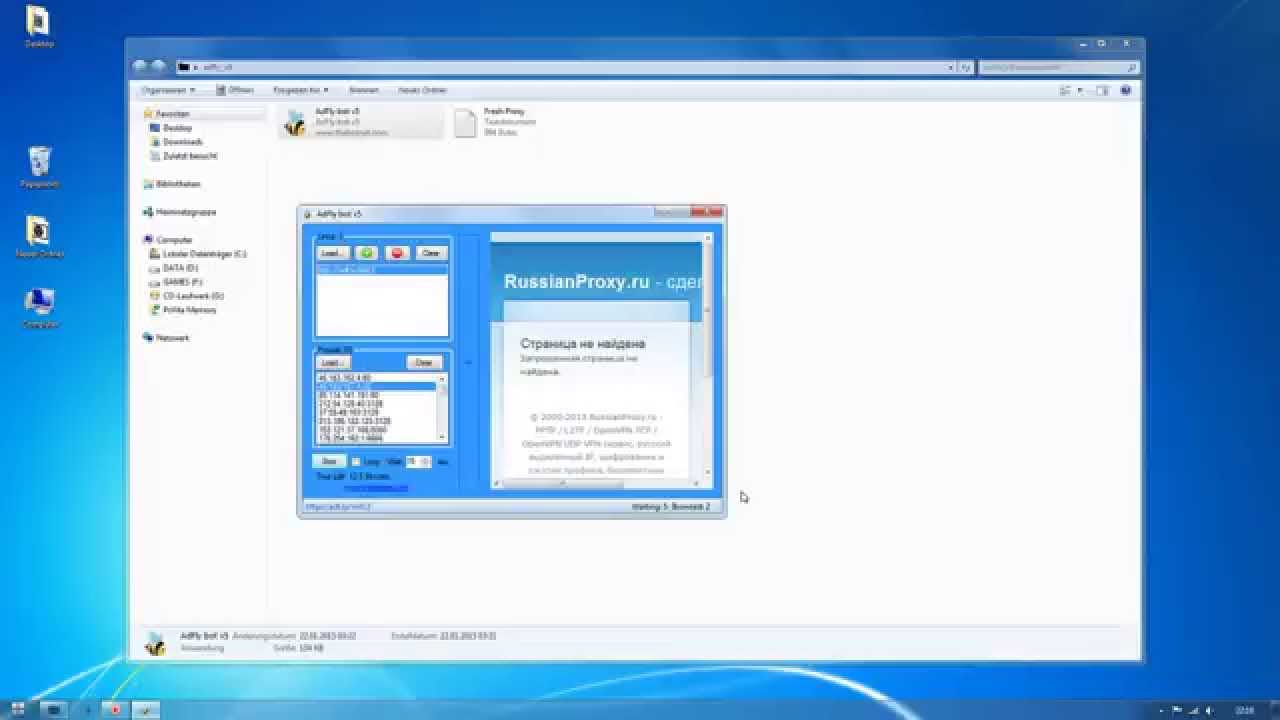The width and height of the screenshot is (1280, 720).
Task: Toggle the Explorer preview pane icon
Action: 1102,90
